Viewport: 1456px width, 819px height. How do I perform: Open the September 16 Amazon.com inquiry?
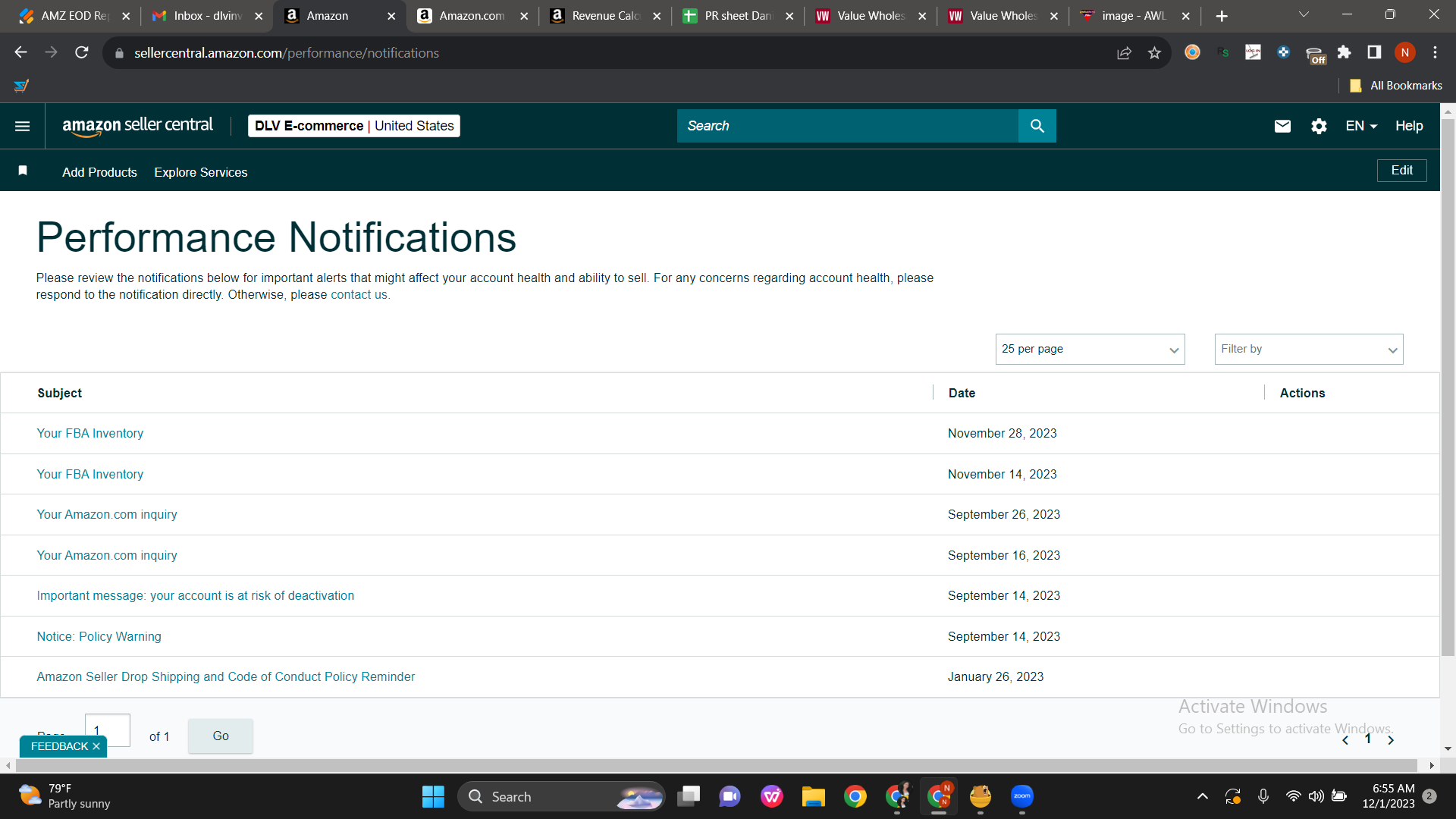107,555
